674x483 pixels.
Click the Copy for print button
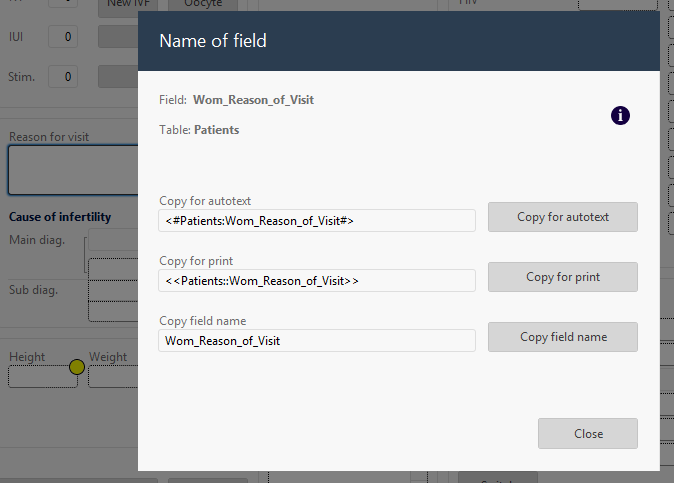(x=563, y=277)
